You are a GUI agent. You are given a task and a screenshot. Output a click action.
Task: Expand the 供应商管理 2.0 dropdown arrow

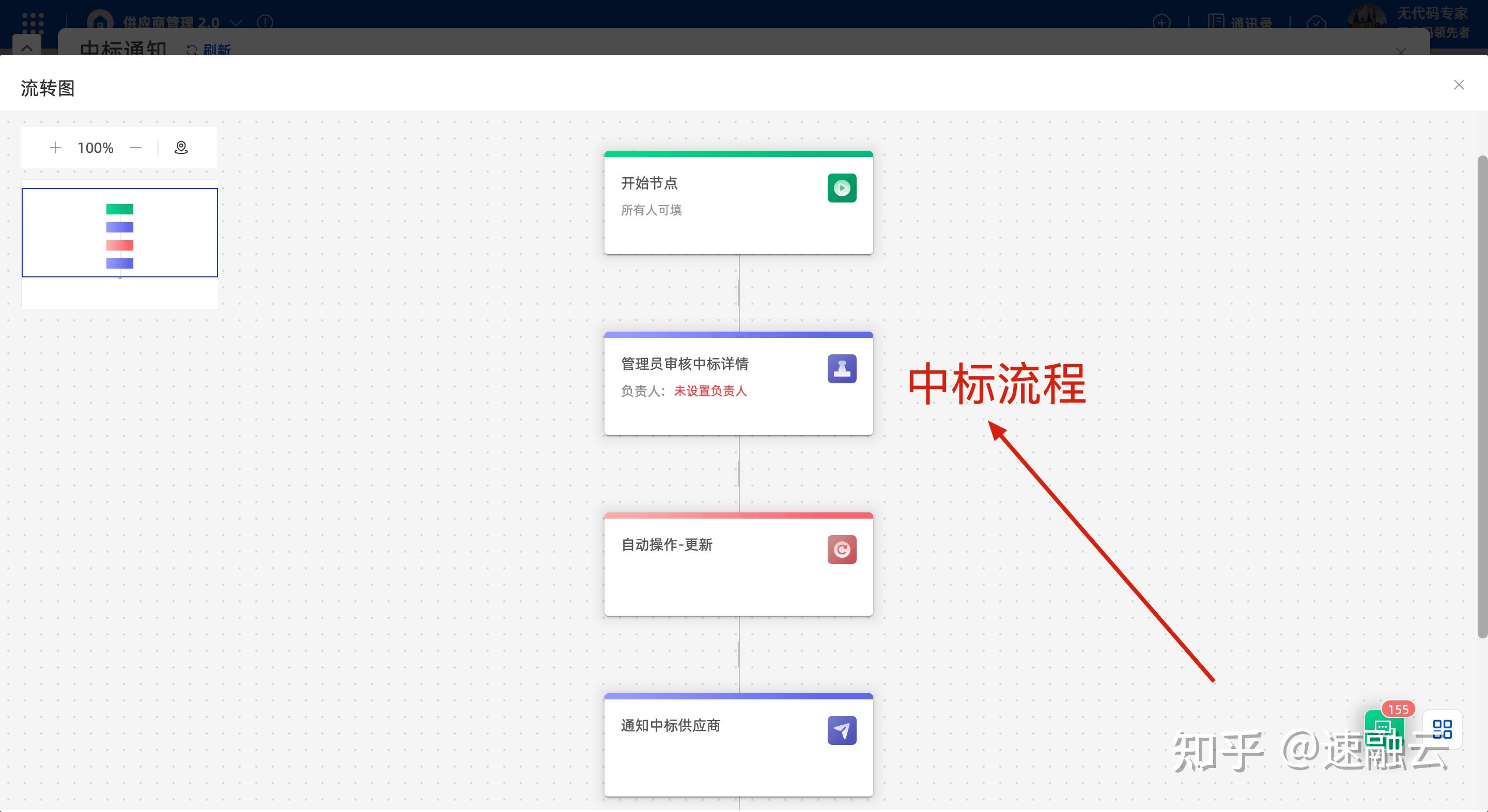pyautogui.click(x=236, y=23)
